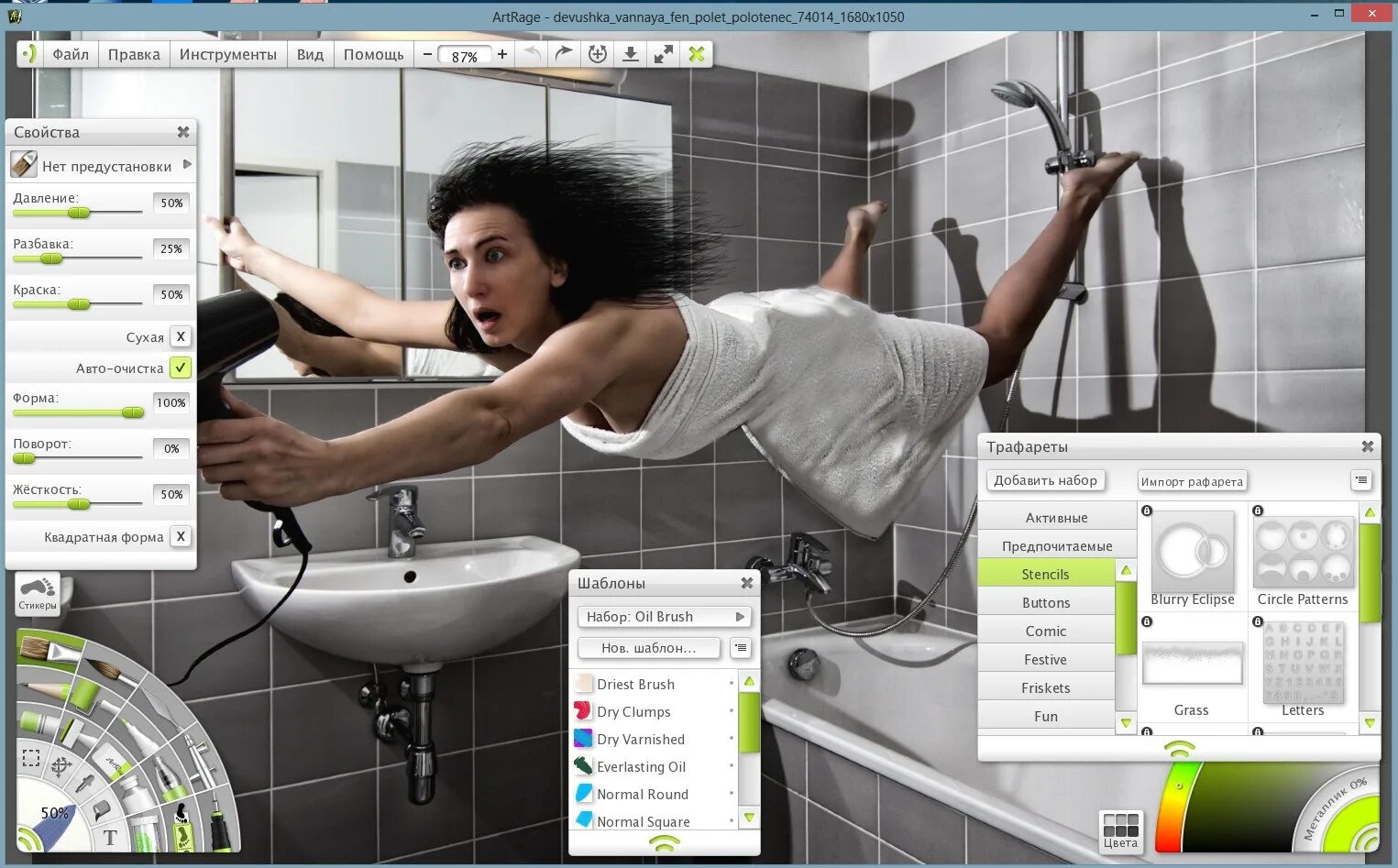
Task: Click the green X icon in the toolbar
Action: pyautogui.click(x=697, y=54)
